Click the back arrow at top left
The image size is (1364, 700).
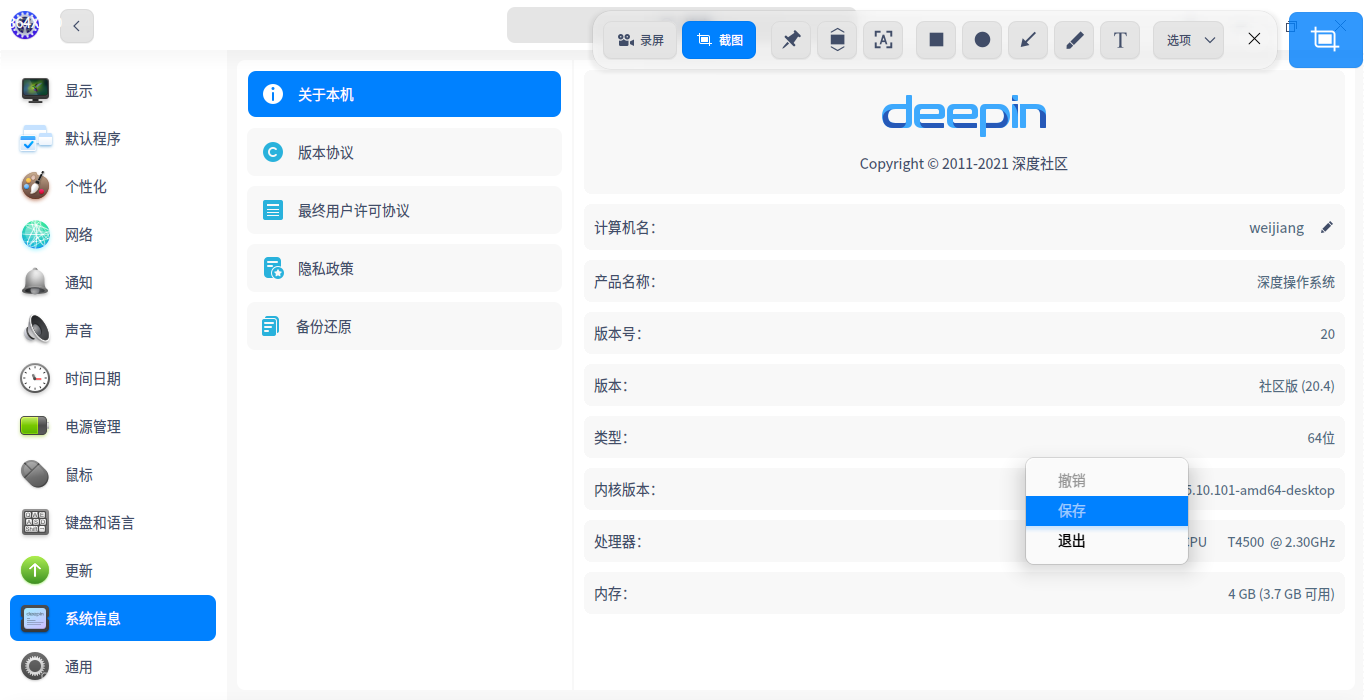[x=77, y=26]
